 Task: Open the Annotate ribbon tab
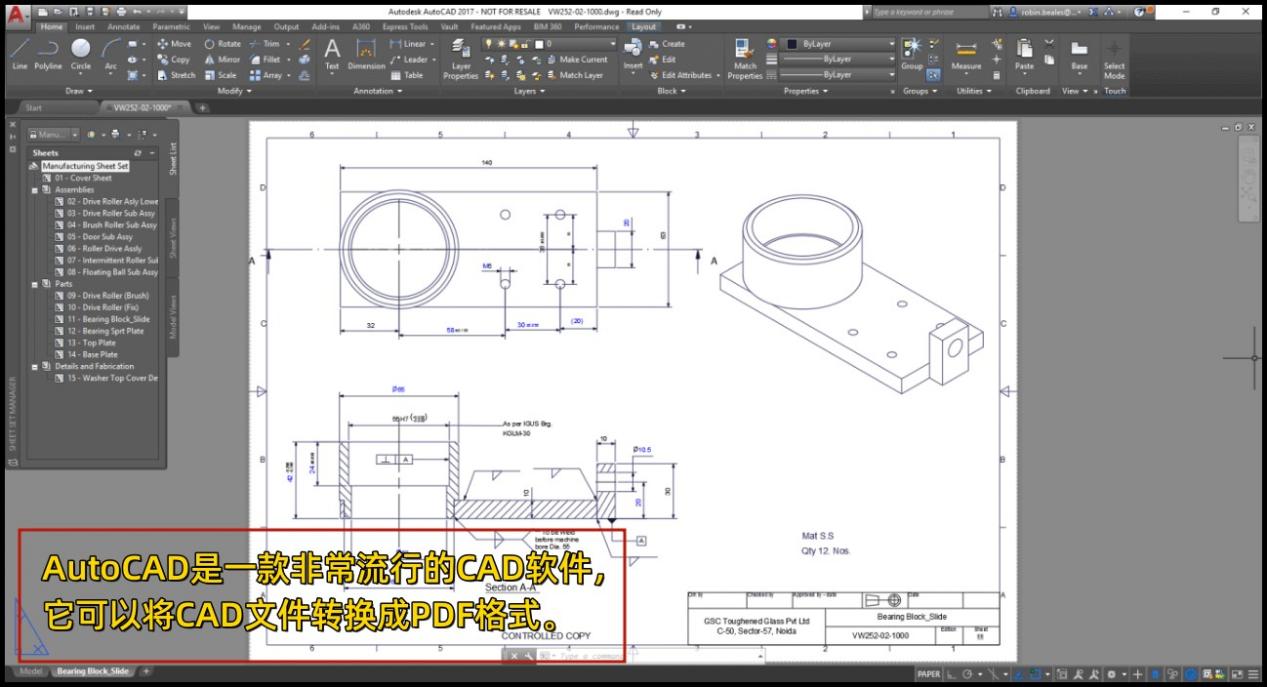point(124,27)
